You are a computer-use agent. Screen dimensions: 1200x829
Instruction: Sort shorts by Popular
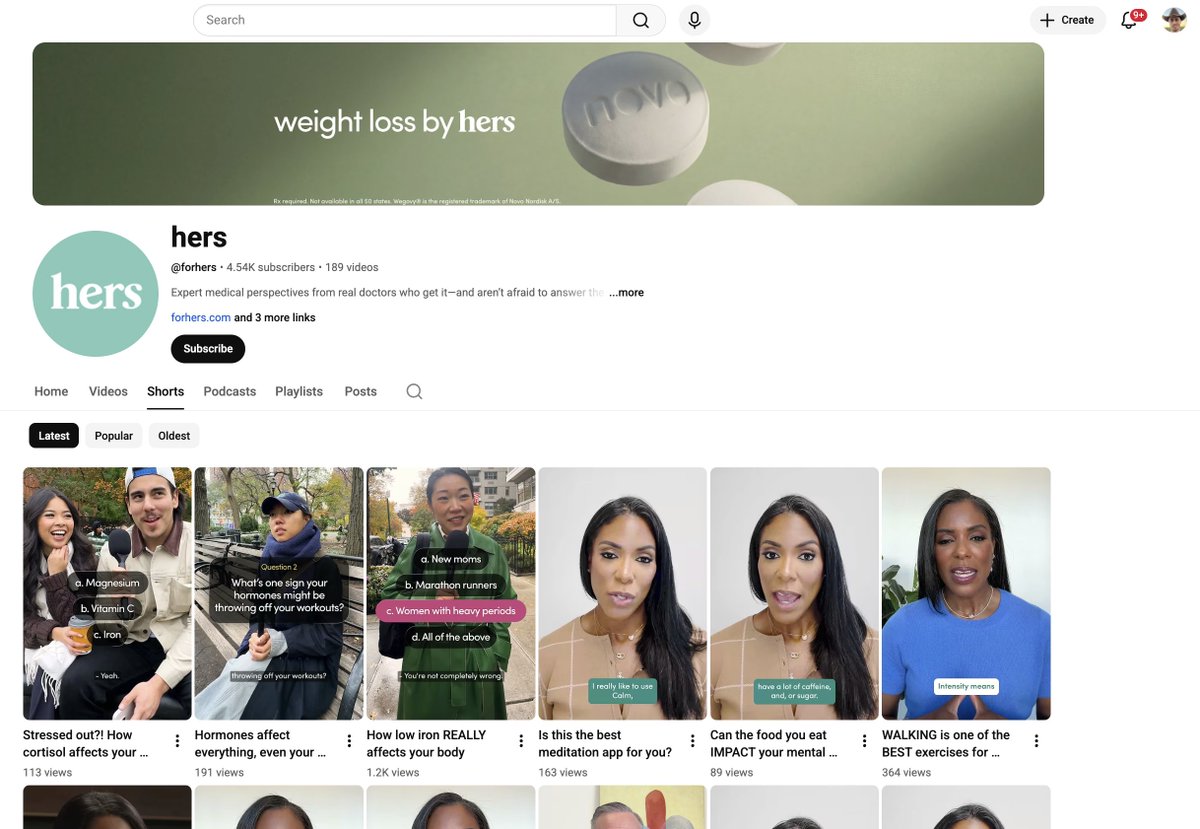[114, 436]
